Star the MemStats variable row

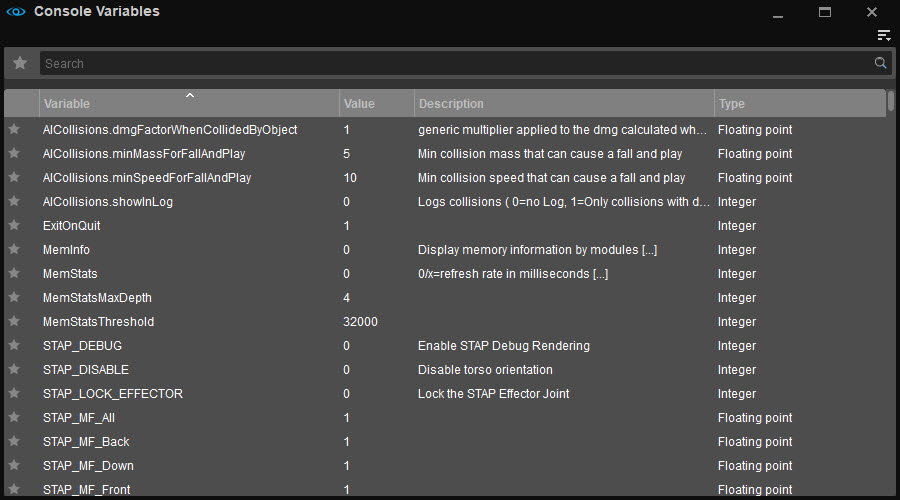14,274
